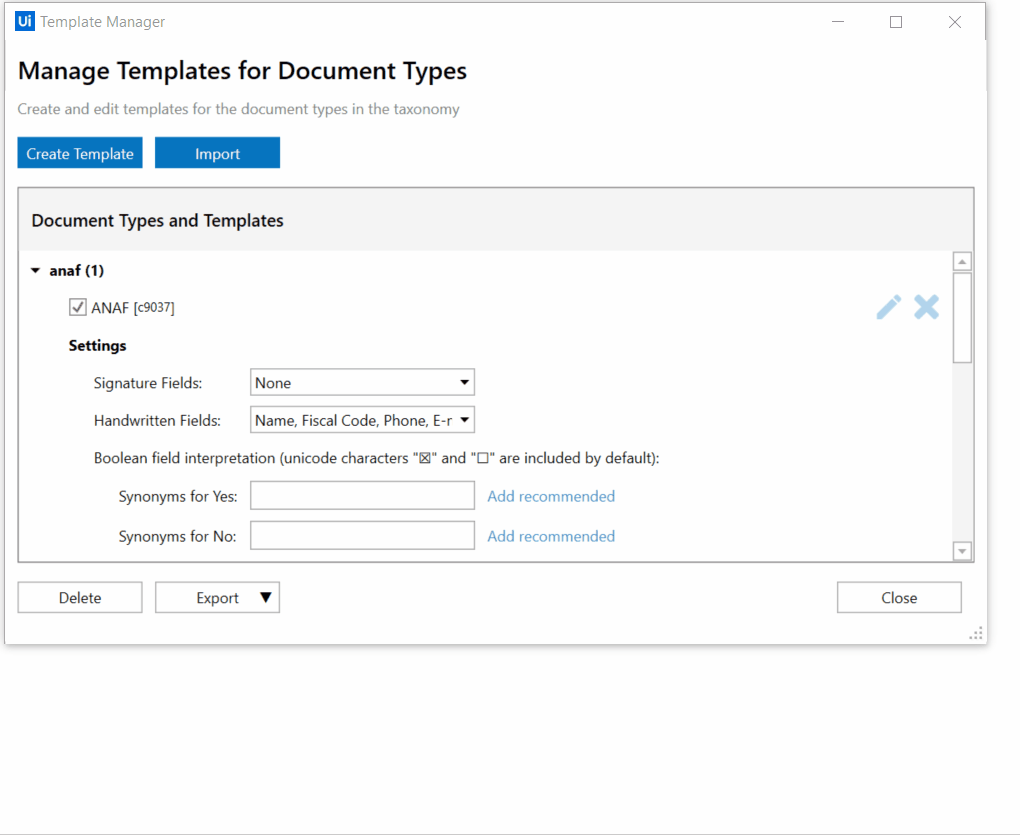Add recommended synonyms for No
Image resolution: width=1020 pixels, height=835 pixels.
(551, 536)
